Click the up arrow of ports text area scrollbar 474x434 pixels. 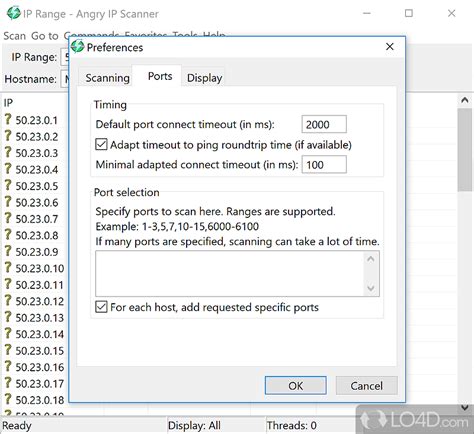[371, 259]
